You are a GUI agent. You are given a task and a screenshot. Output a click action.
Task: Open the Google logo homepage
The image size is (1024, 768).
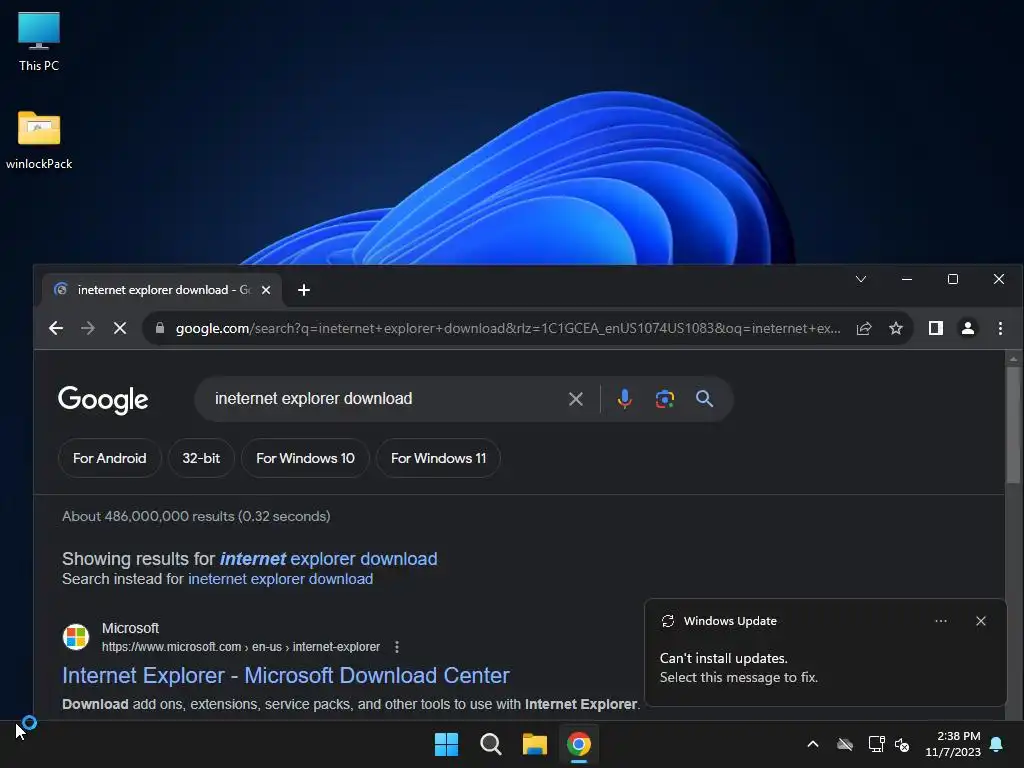pyautogui.click(x=103, y=400)
